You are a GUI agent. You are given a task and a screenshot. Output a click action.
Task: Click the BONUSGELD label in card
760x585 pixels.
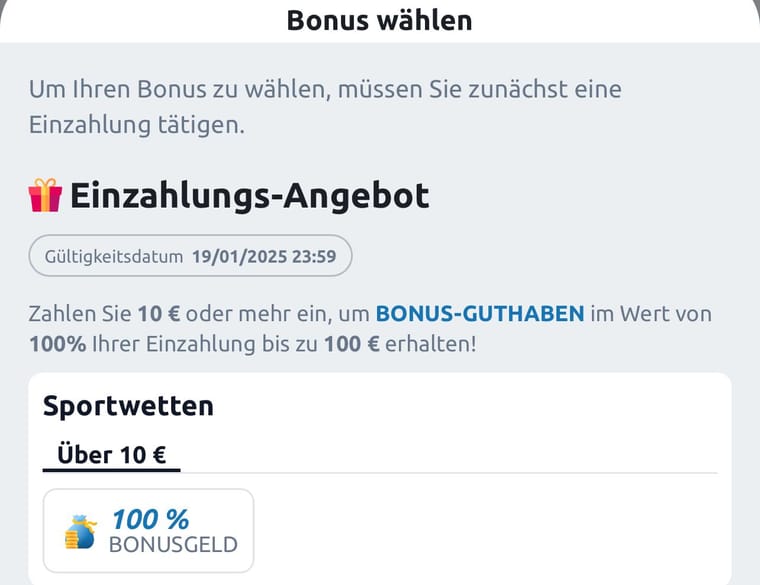tap(174, 545)
